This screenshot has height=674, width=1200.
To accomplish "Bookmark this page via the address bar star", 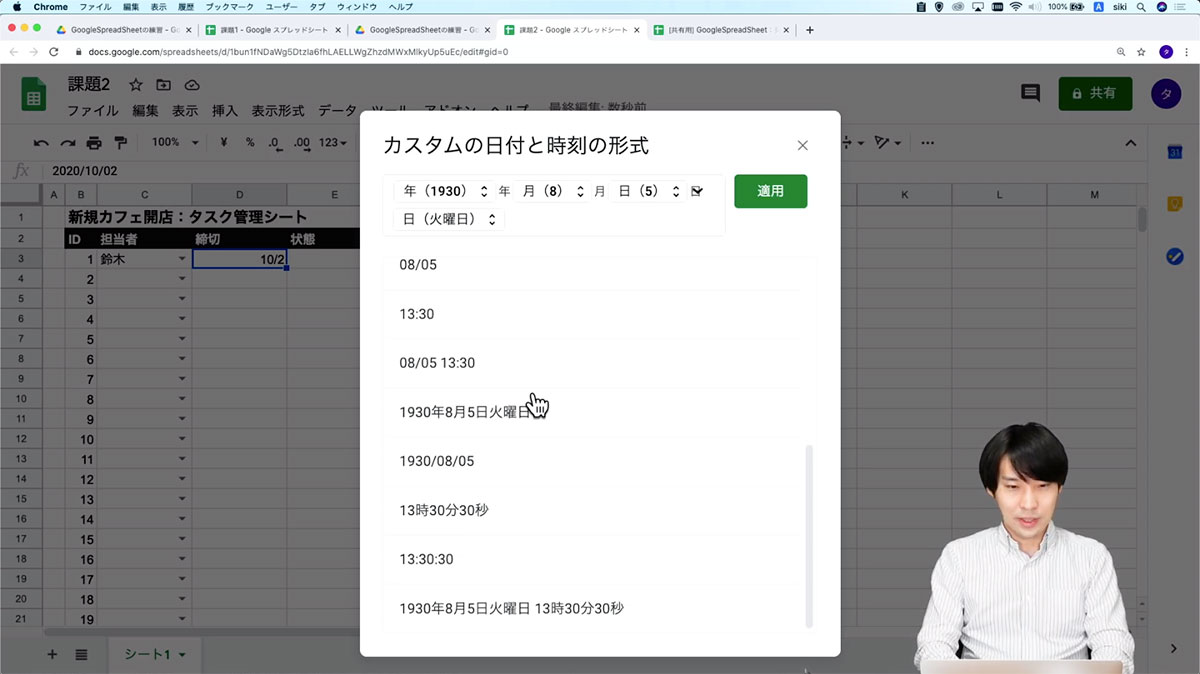I will (1141, 51).
